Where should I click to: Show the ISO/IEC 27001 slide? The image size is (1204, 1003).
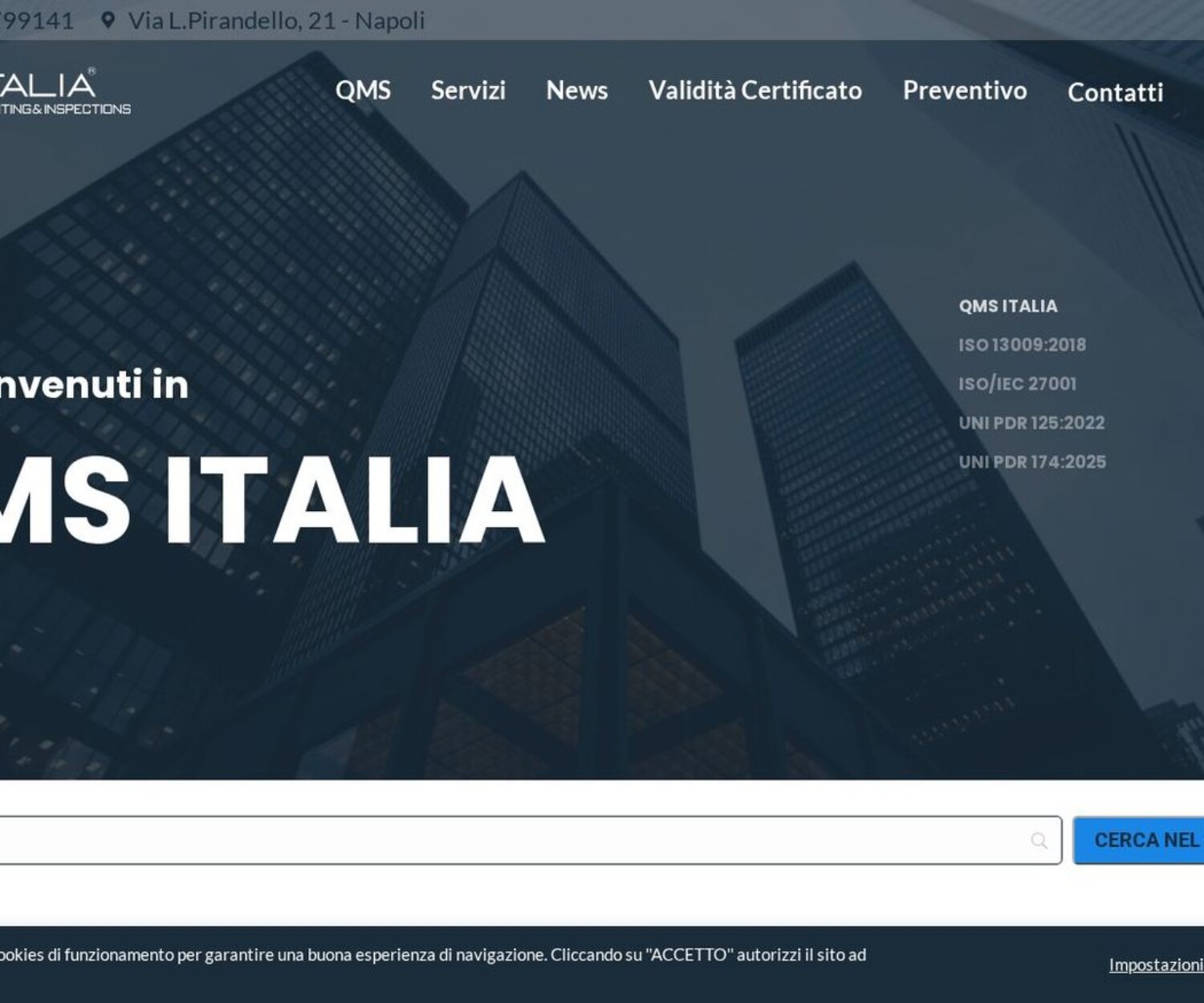[x=1017, y=384]
